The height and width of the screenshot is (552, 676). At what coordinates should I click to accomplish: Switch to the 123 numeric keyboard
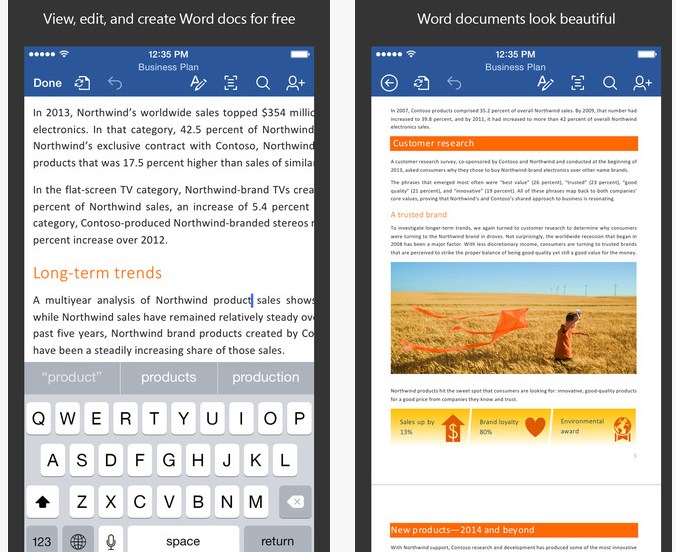(x=42, y=541)
